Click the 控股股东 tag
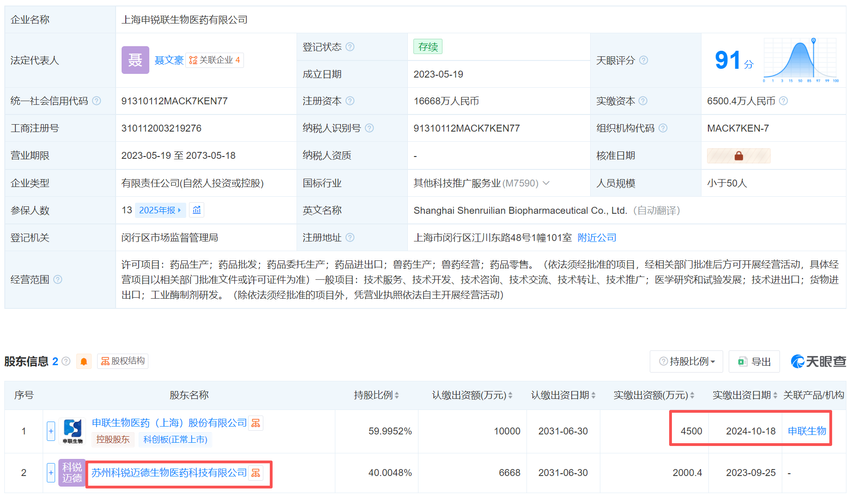Viewport: 848px width, 500px height. [113, 439]
